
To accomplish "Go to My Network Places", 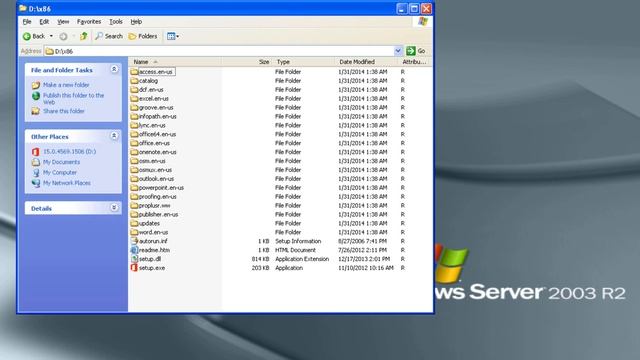I will pos(67,183).
